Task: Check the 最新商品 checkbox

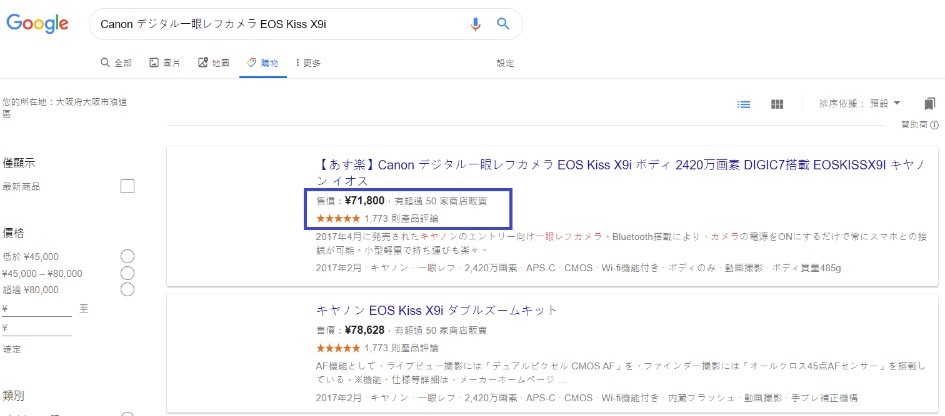Action: click(x=127, y=186)
